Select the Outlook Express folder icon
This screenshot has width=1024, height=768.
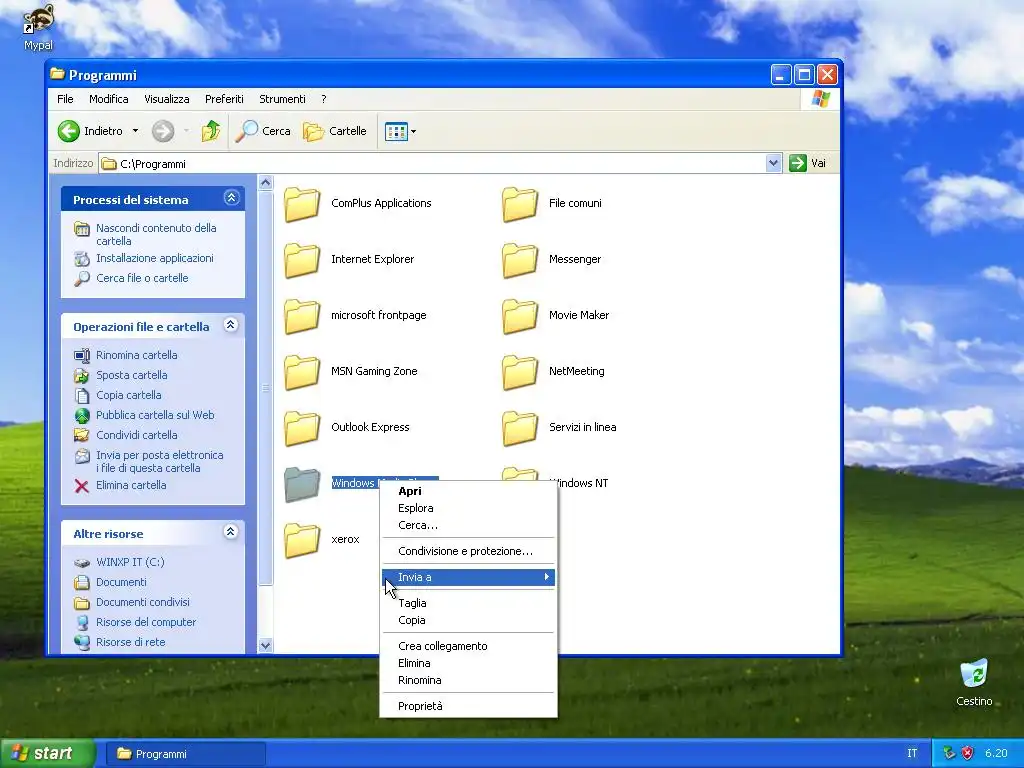point(302,428)
